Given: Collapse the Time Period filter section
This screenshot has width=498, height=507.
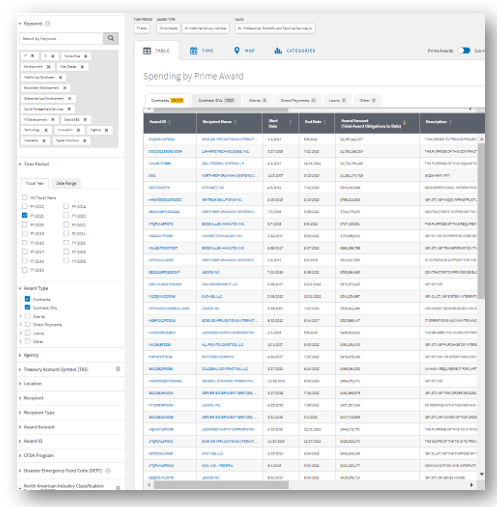Looking at the screenshot, I should [x=20, y=164].
